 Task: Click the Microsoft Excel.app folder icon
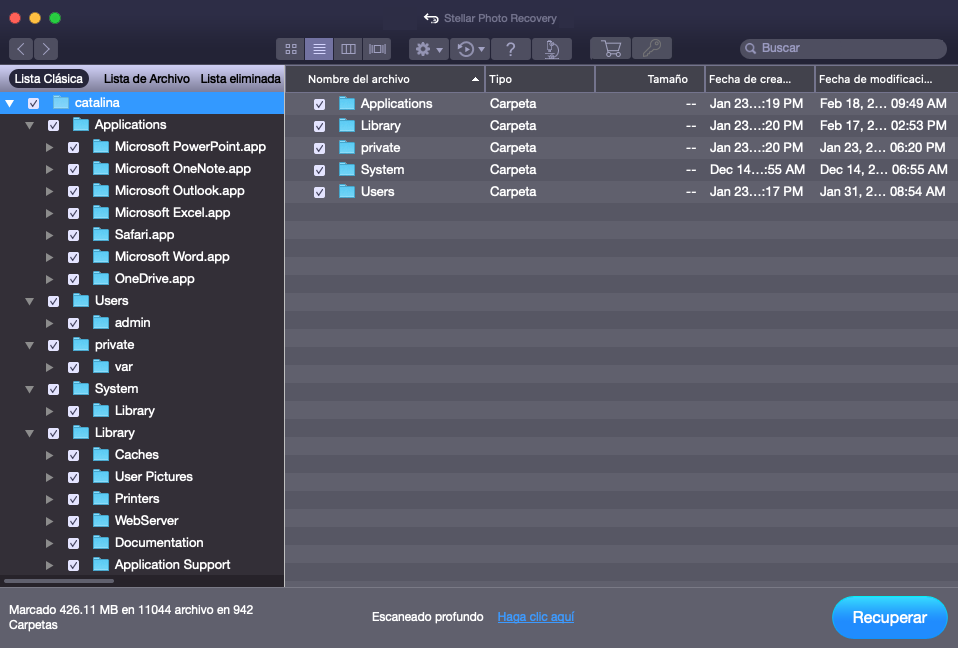tap(101, 212)
